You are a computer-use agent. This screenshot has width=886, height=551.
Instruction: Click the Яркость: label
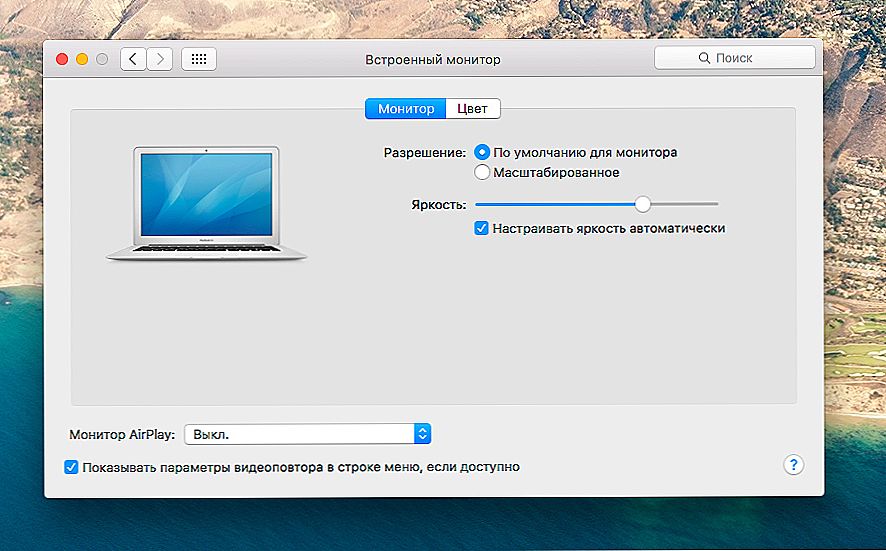[x=439, y=205]
